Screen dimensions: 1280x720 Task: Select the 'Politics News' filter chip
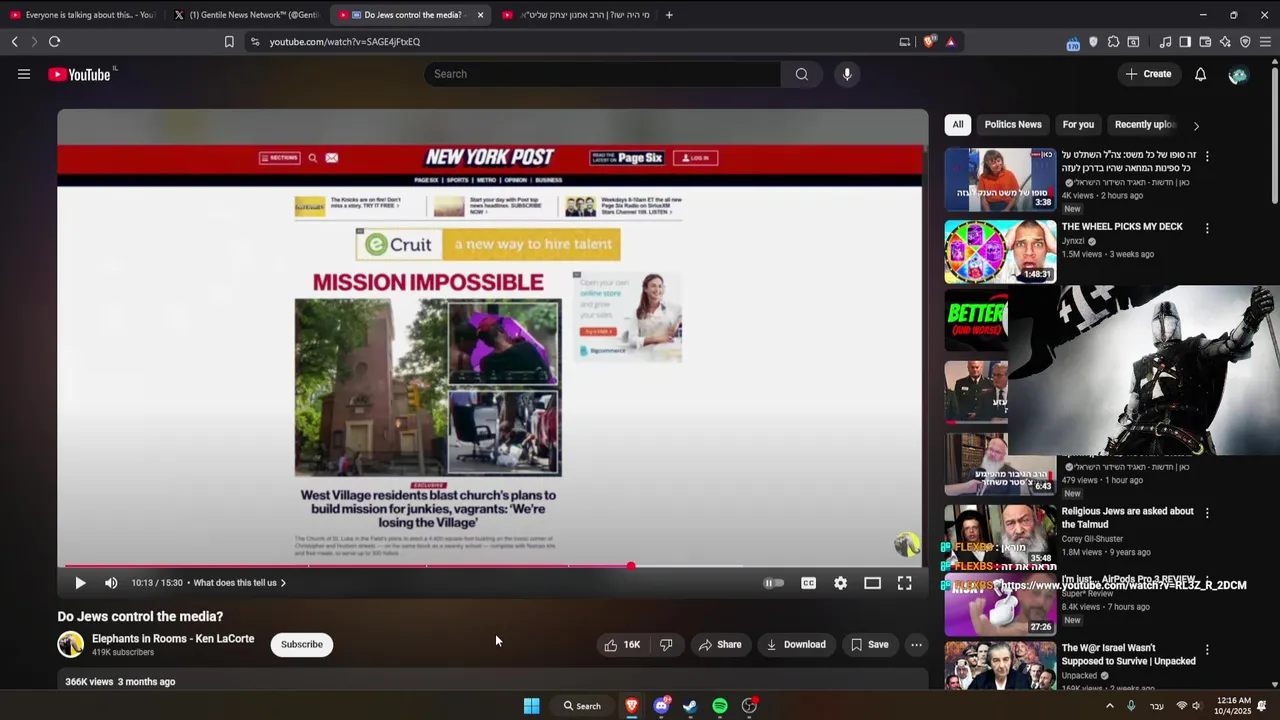[1013, 125]
